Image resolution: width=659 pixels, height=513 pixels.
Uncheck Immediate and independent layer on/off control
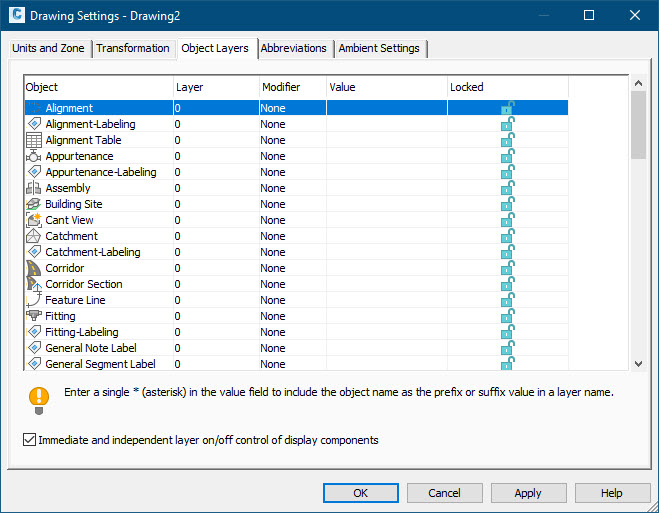pyautogui.click(x=29, y=440)
